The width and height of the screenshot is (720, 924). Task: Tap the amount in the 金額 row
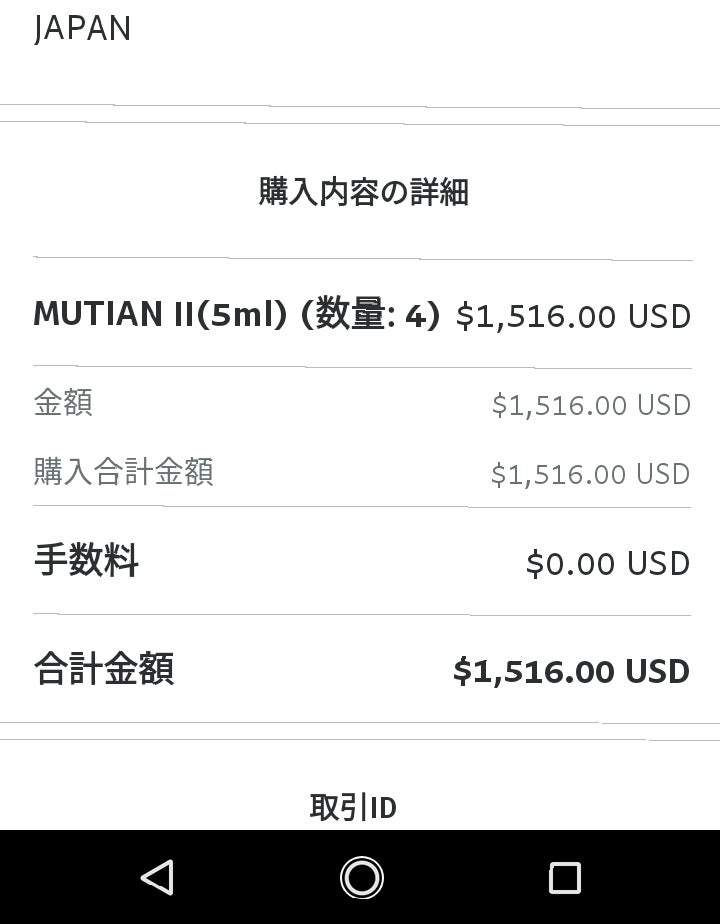pos(590,405)
